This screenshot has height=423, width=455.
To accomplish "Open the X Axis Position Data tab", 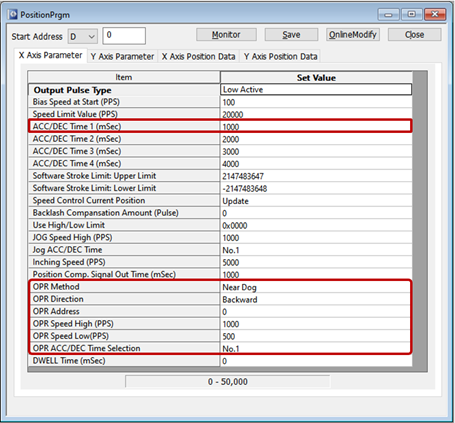I will click(x=198, y=56).
